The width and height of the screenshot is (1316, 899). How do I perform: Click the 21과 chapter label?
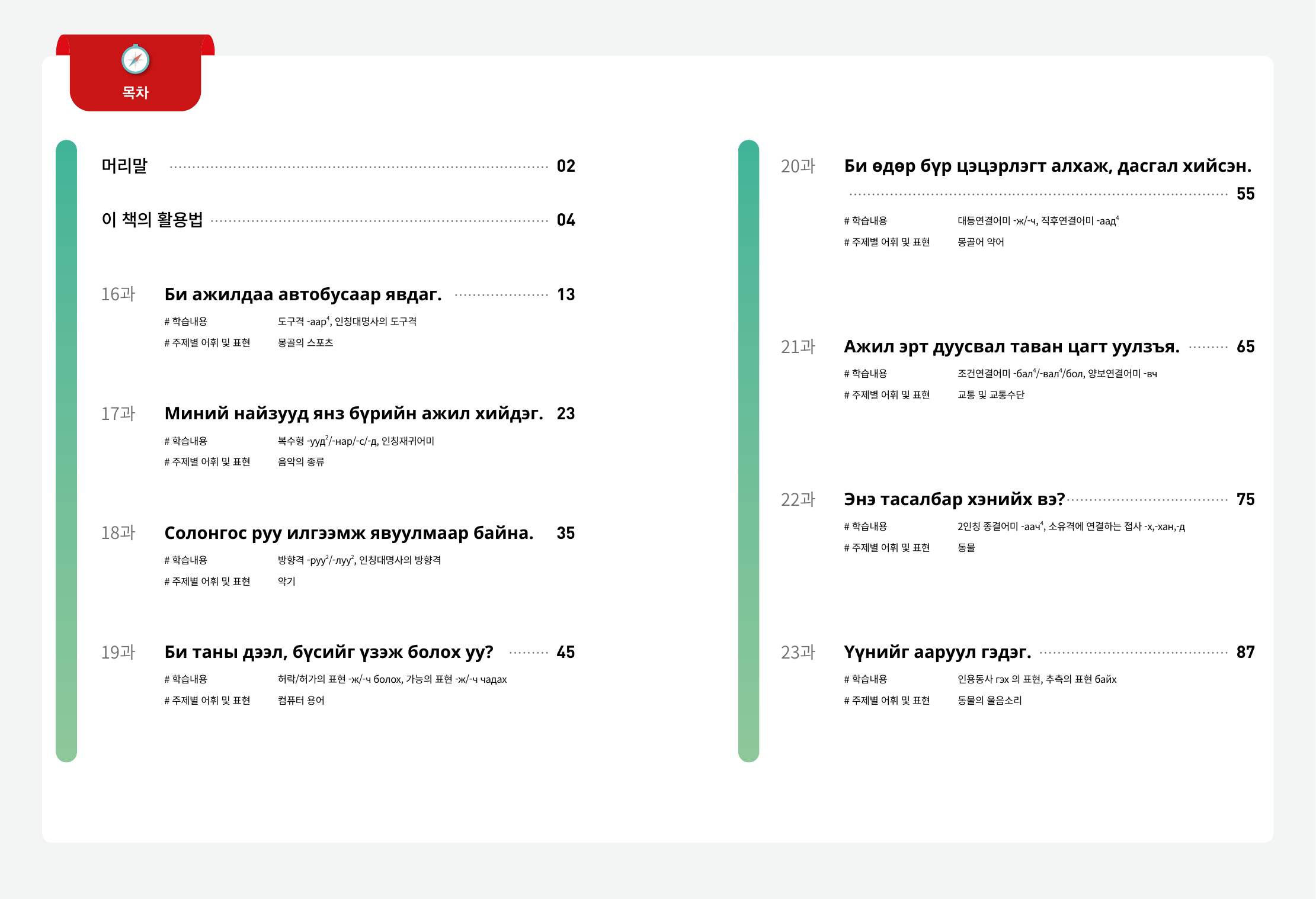tap(798, 346)
